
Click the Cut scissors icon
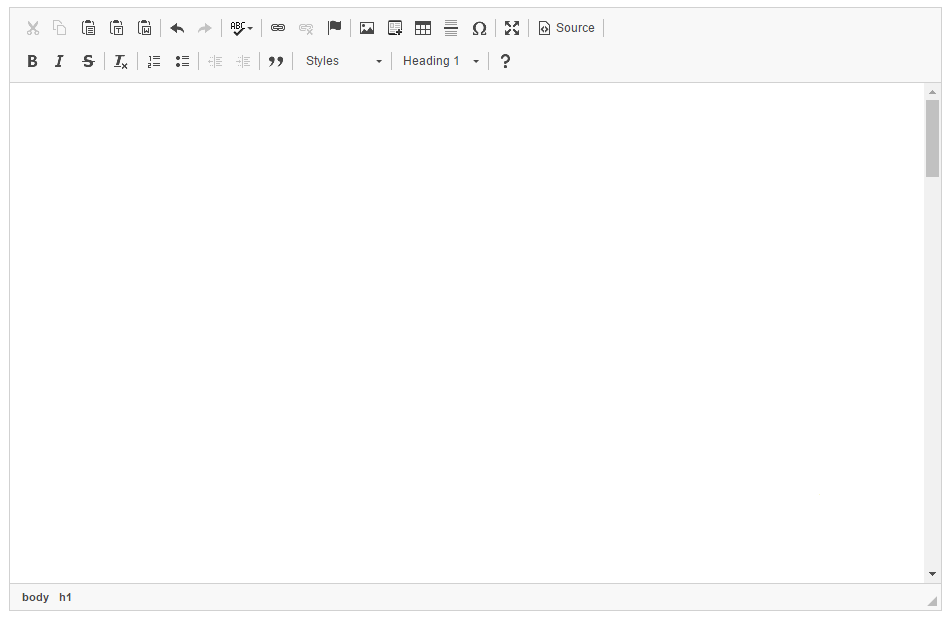(33, 28)
